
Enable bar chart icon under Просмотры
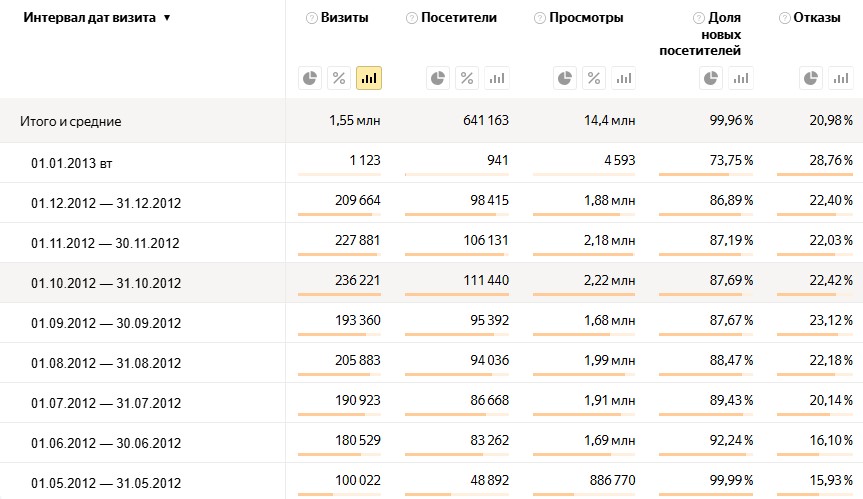tap(624, 78)
